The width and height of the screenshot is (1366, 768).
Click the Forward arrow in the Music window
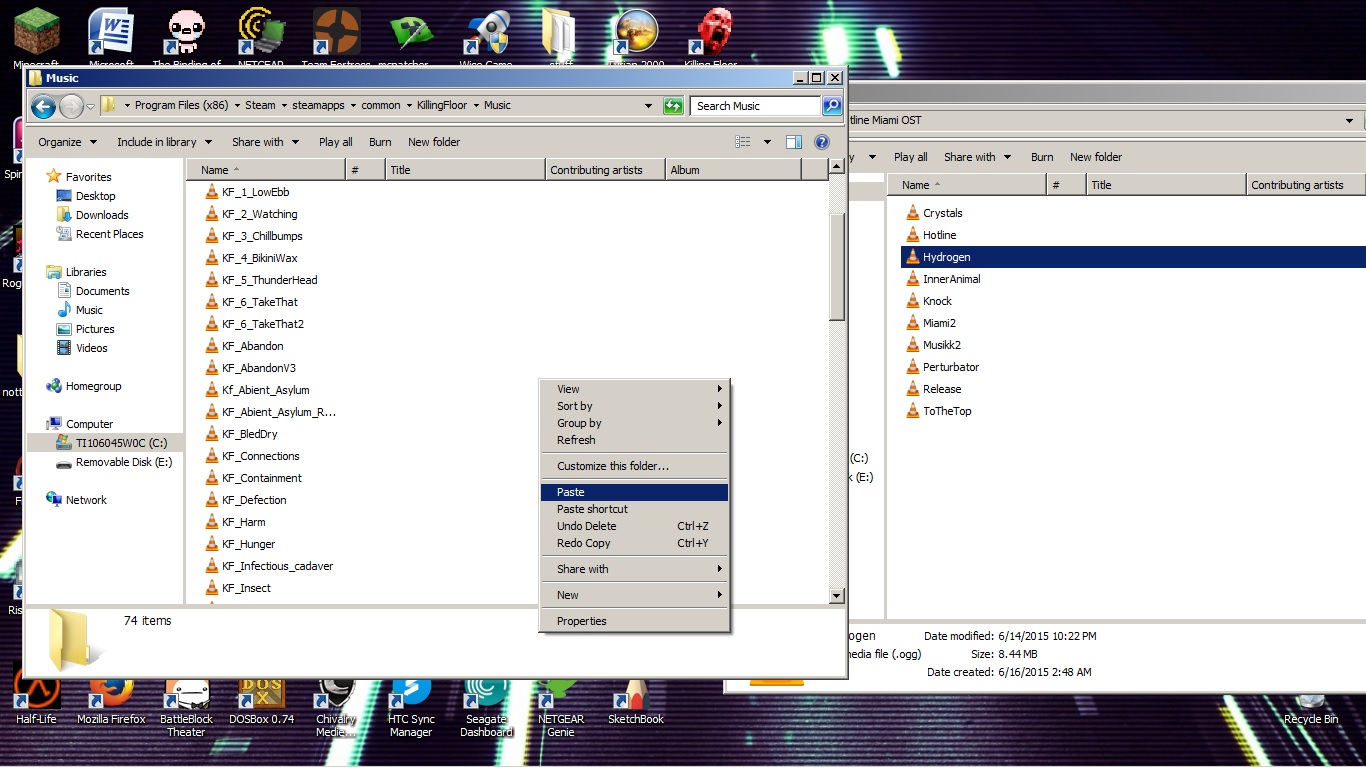pyautogui.click(x=71, y=106)
